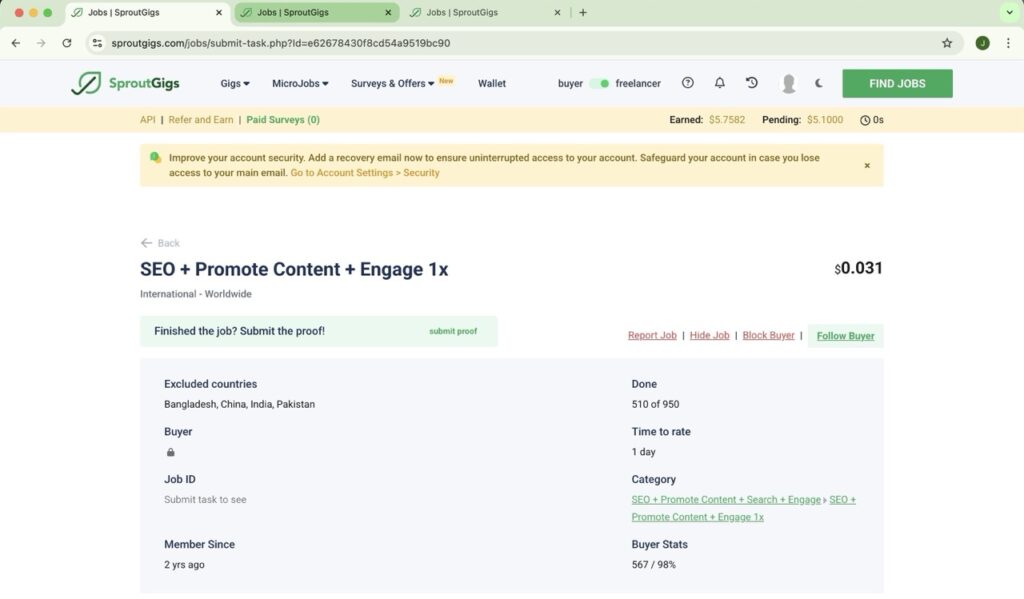The width and height of the screenshot is (1024, 599).
Task: Toggle the buyer/freelancer switch
Action: [598, 84]
